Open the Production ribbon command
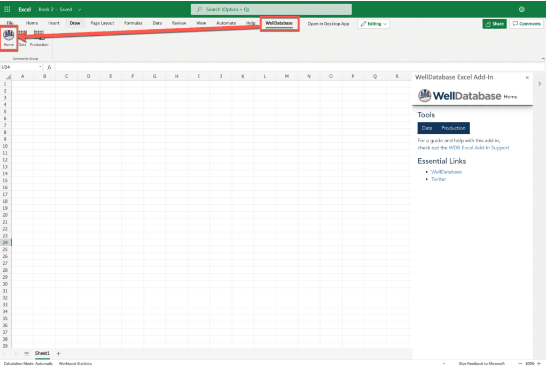Image resolution: width=547 pixels, height=367 pixels. point(39,38)
